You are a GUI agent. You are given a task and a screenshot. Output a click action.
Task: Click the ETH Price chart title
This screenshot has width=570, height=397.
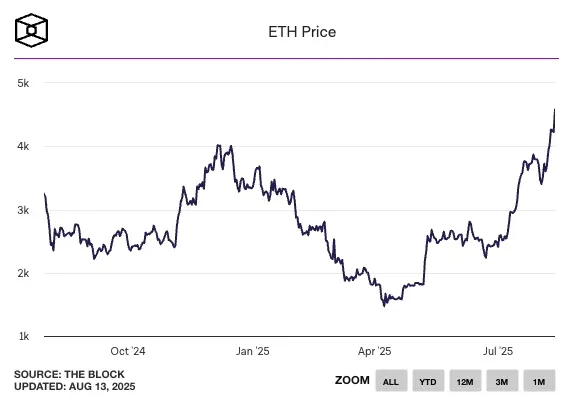302,32
